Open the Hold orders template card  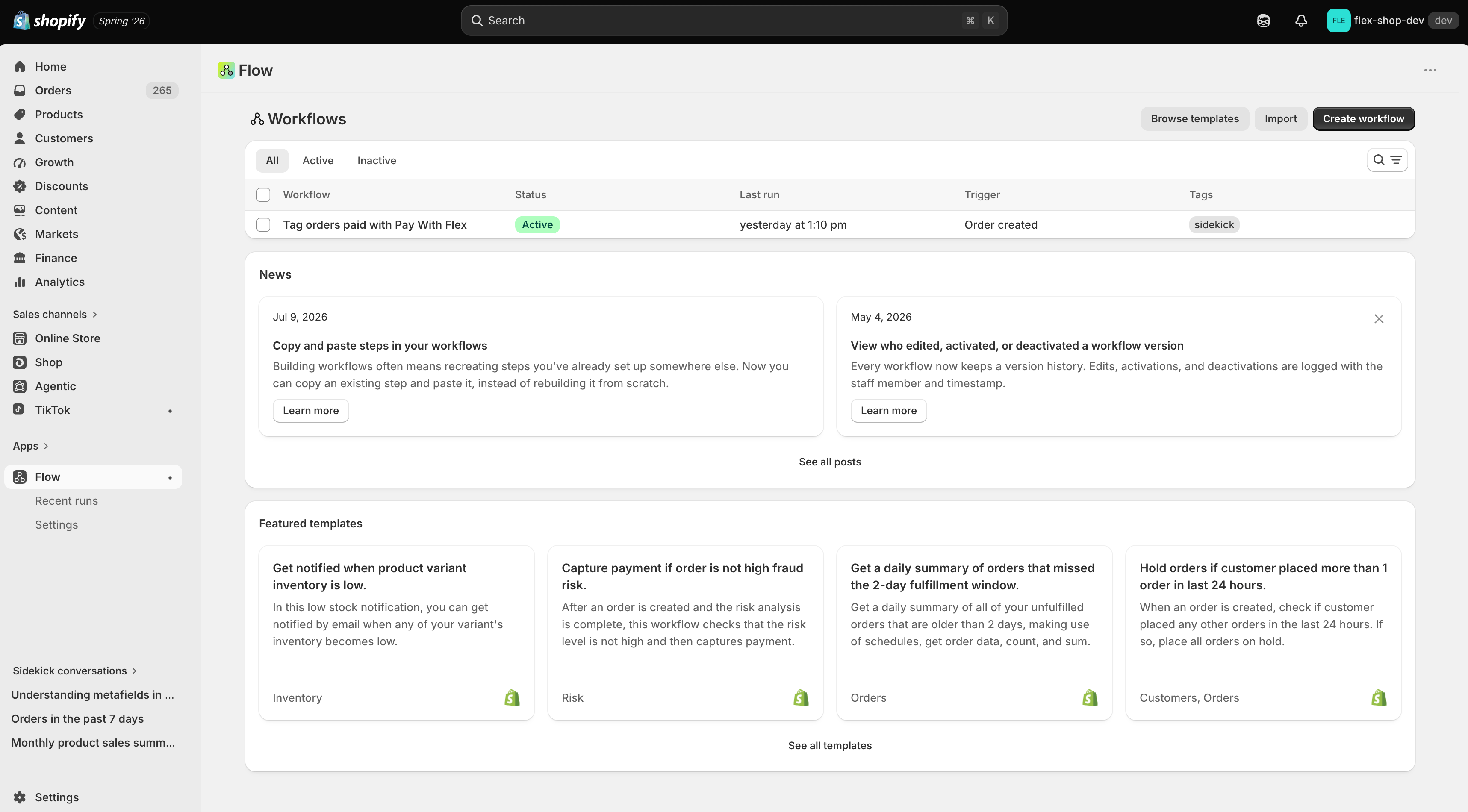coord(1263,633)
